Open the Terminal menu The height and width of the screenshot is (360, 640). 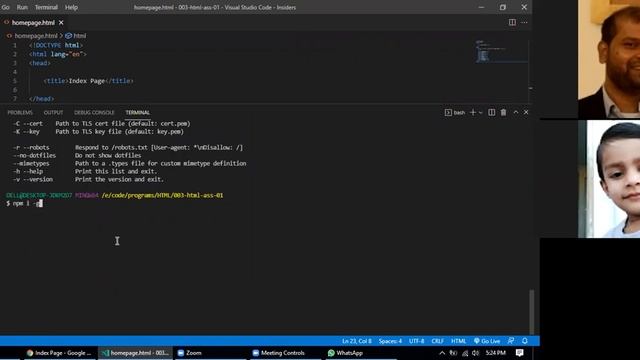pos(46,7)
